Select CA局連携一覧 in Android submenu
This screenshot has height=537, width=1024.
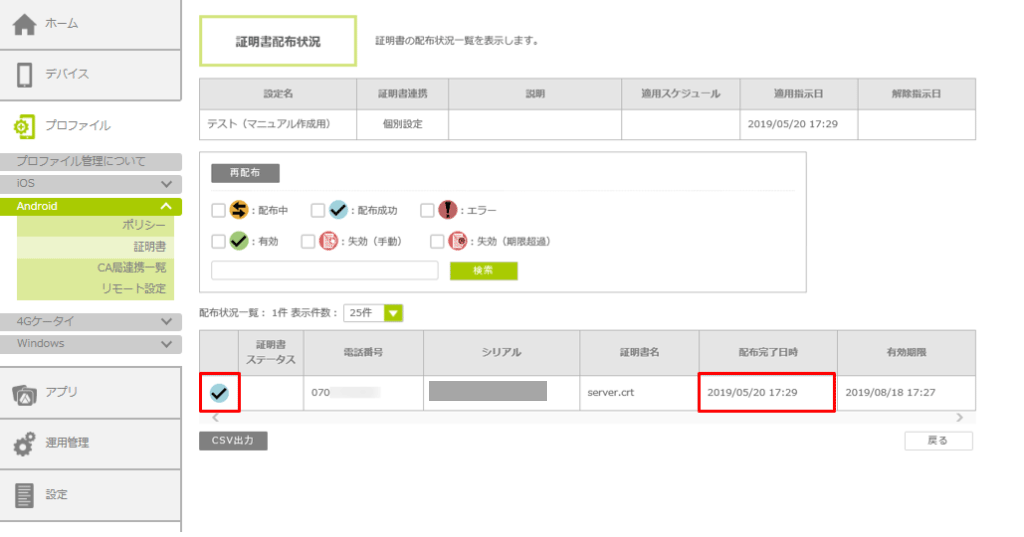click(131, 267)
